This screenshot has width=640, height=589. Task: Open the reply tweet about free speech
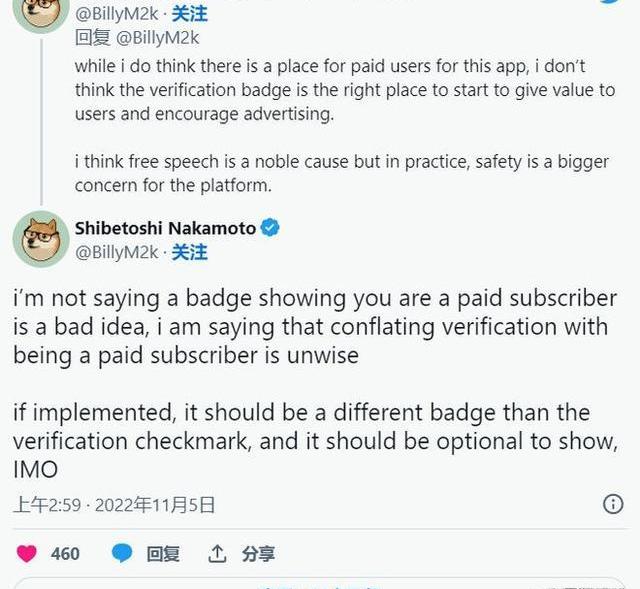(x=340, y=173)
